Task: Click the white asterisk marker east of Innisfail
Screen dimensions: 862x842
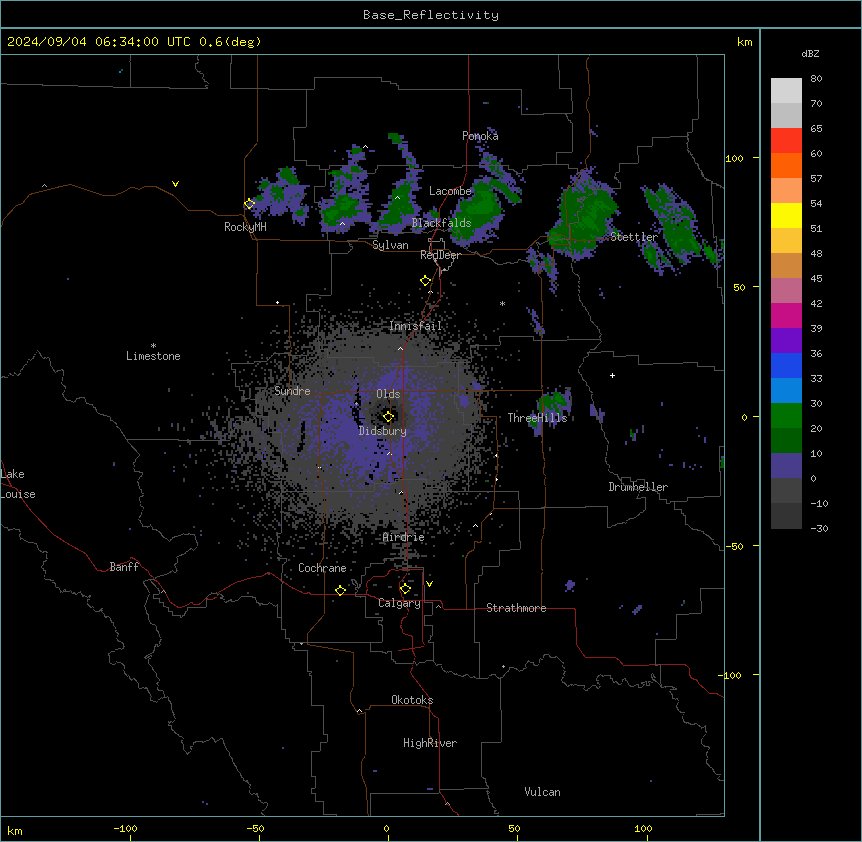Action: point(502,303)
